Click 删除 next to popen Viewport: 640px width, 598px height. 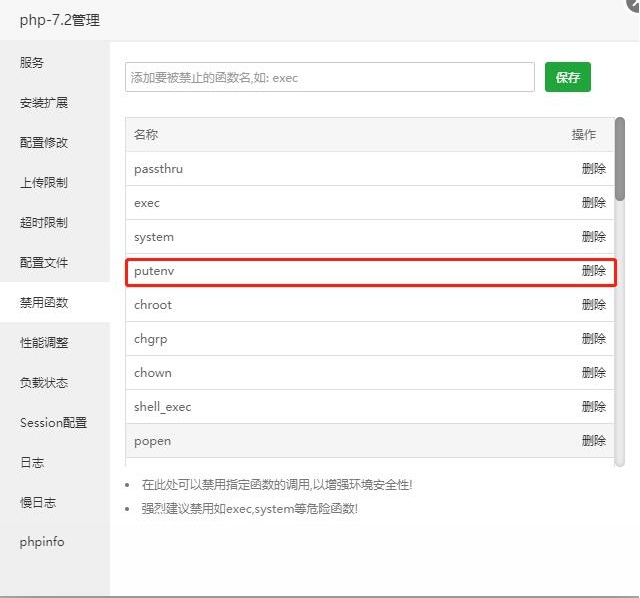coord(593,441)
